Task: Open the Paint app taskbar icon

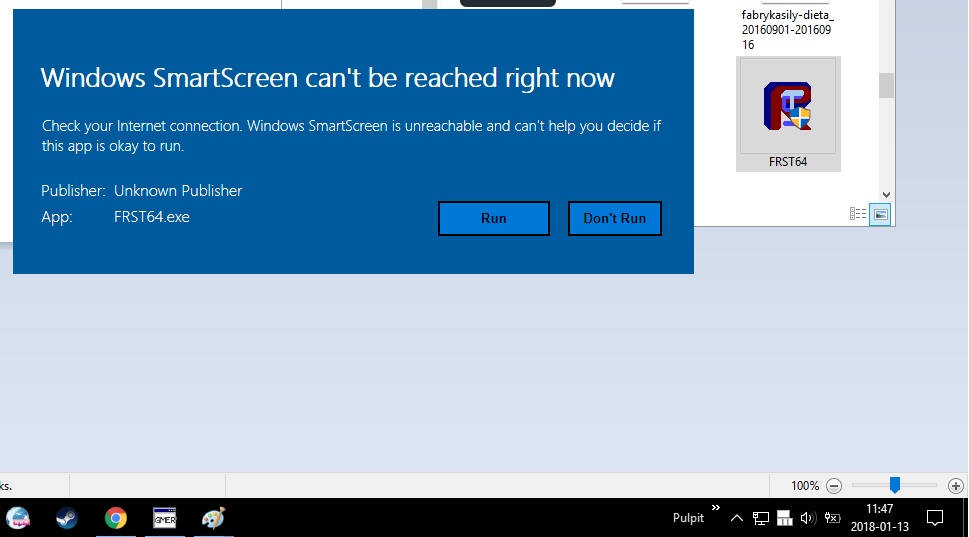Action: coord(214,518)
